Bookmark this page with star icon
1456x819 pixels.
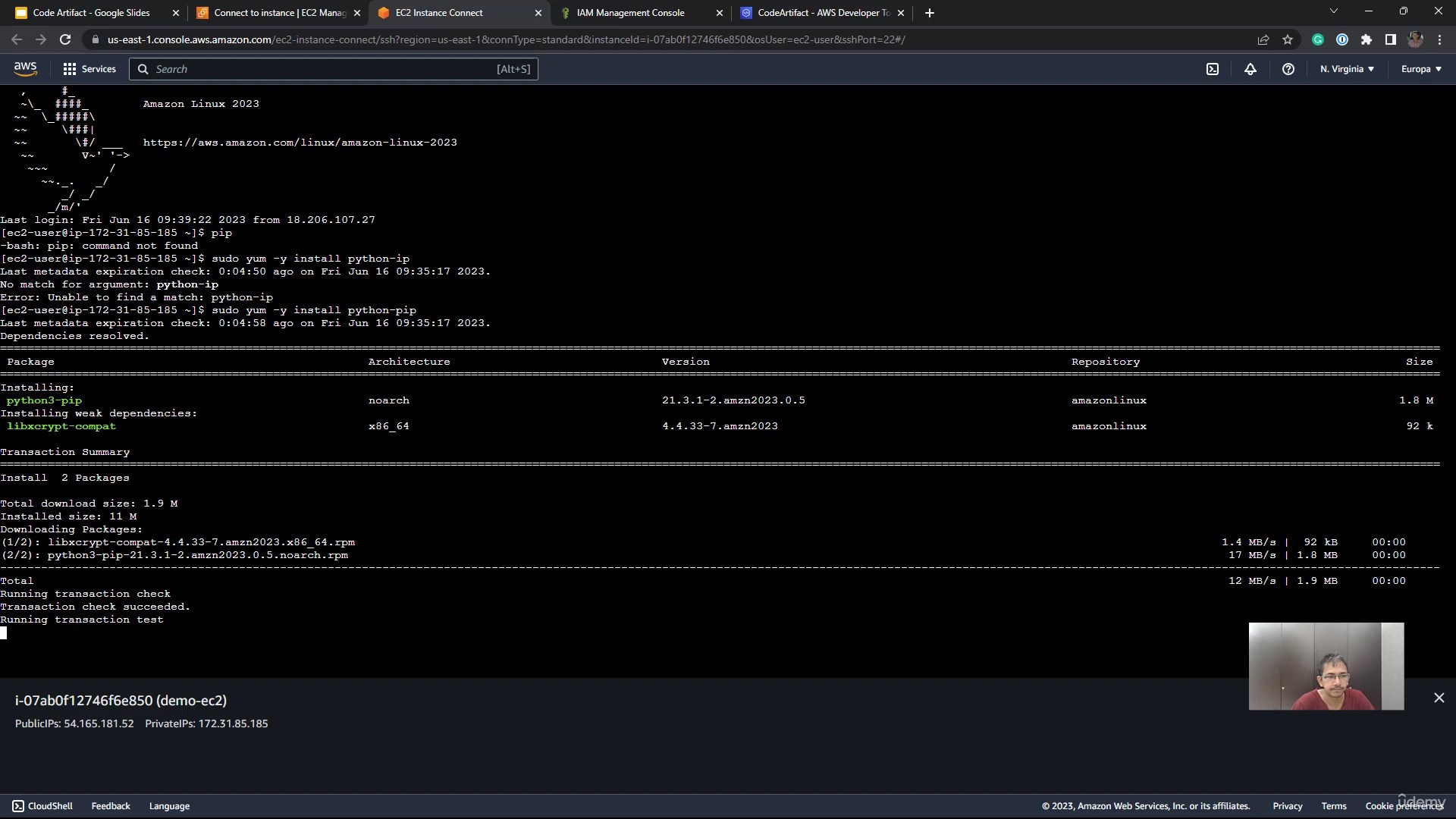click(1288, 39)
